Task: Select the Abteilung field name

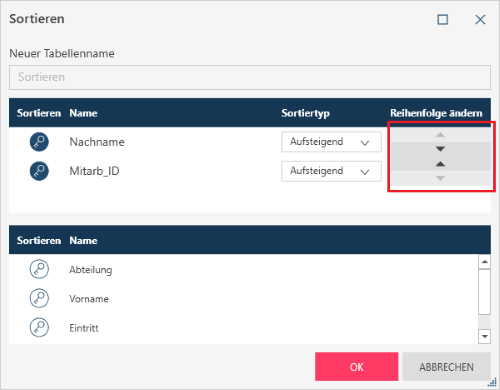Action: coord(91,270)
